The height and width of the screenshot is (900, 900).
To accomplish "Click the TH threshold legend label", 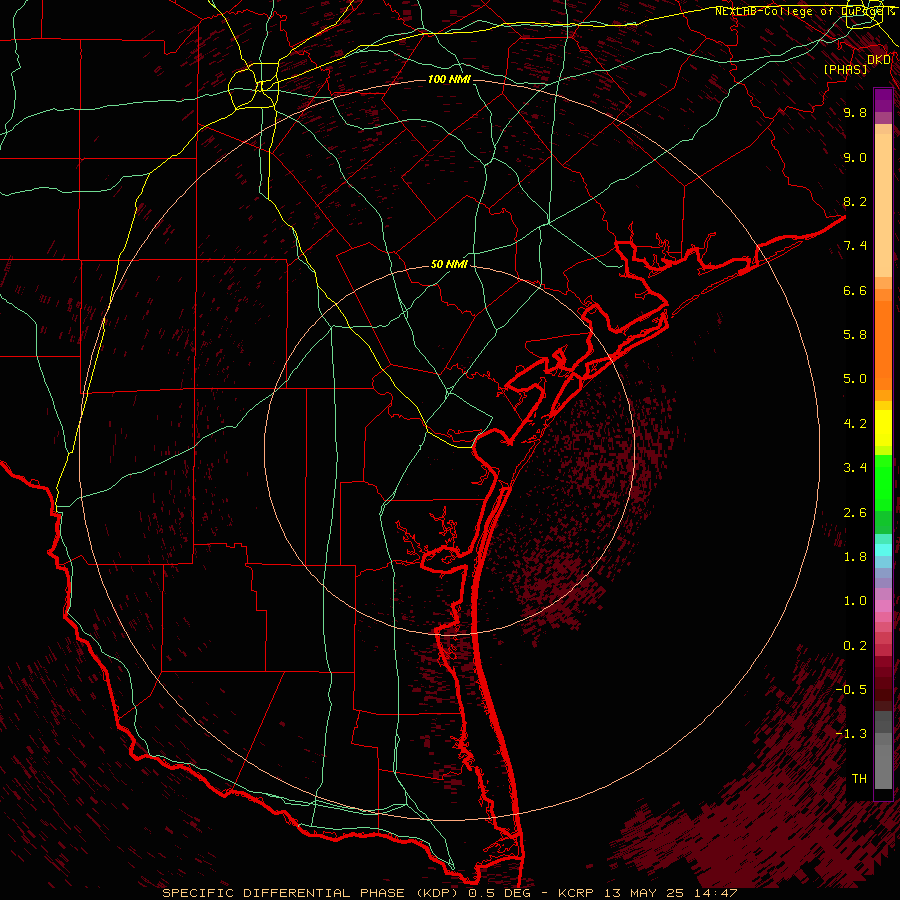I will point(859,779).
